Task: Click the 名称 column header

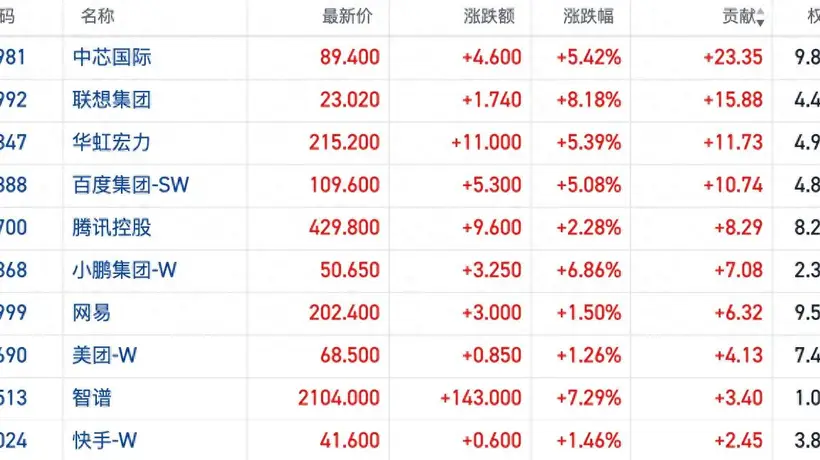Action: tap(97, 16)
